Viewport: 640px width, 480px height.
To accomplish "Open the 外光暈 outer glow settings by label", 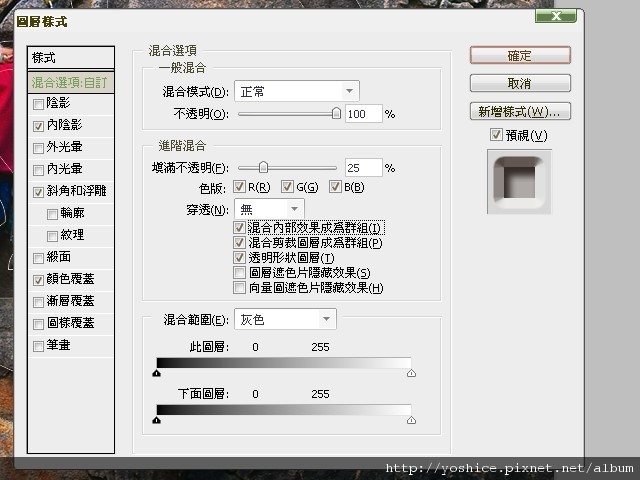I will point(64,147).
